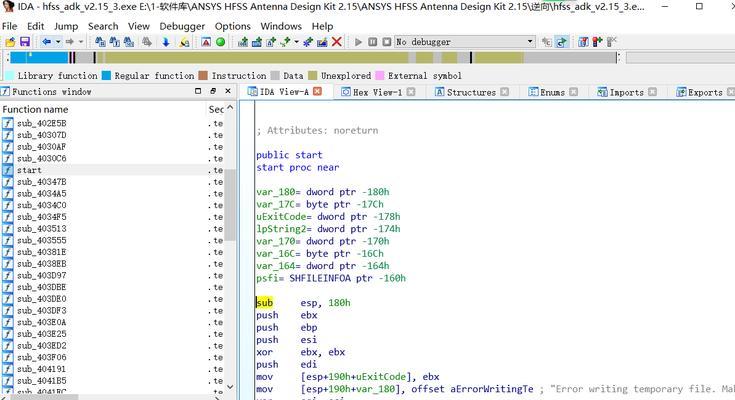Close the Hex View-1 tab
The height and width of the screenshot is (400, 735).
pyautogui.click(x=411, y=92)
